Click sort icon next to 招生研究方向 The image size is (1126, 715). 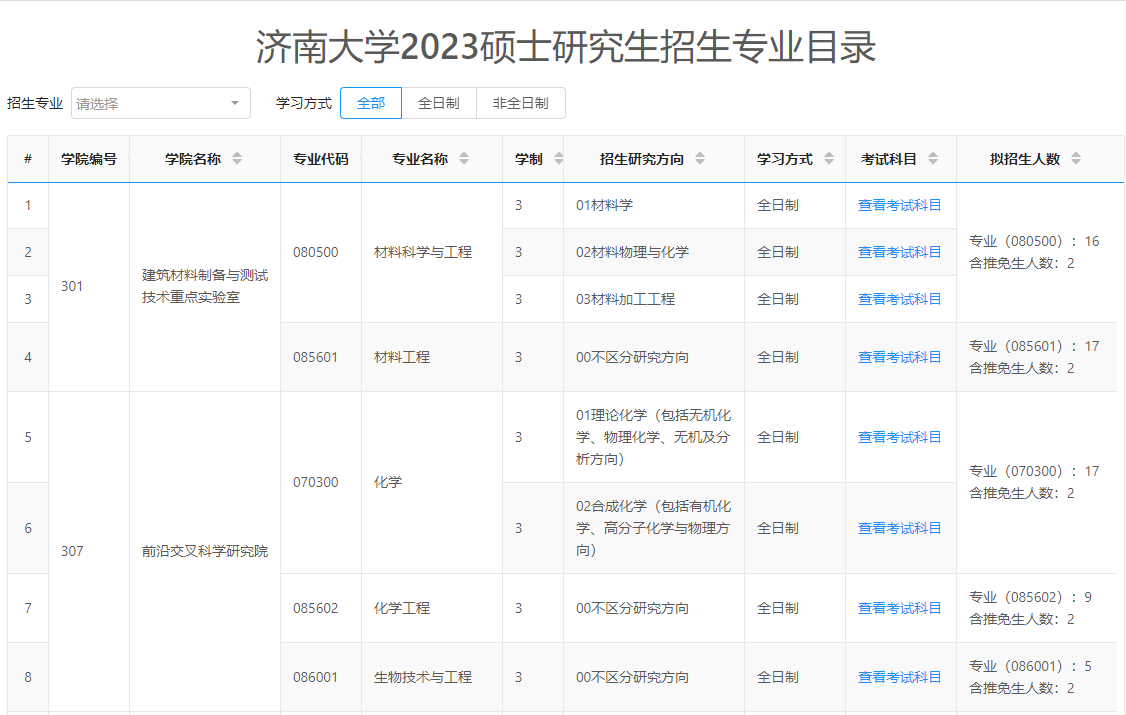click(x=700, y=159)
